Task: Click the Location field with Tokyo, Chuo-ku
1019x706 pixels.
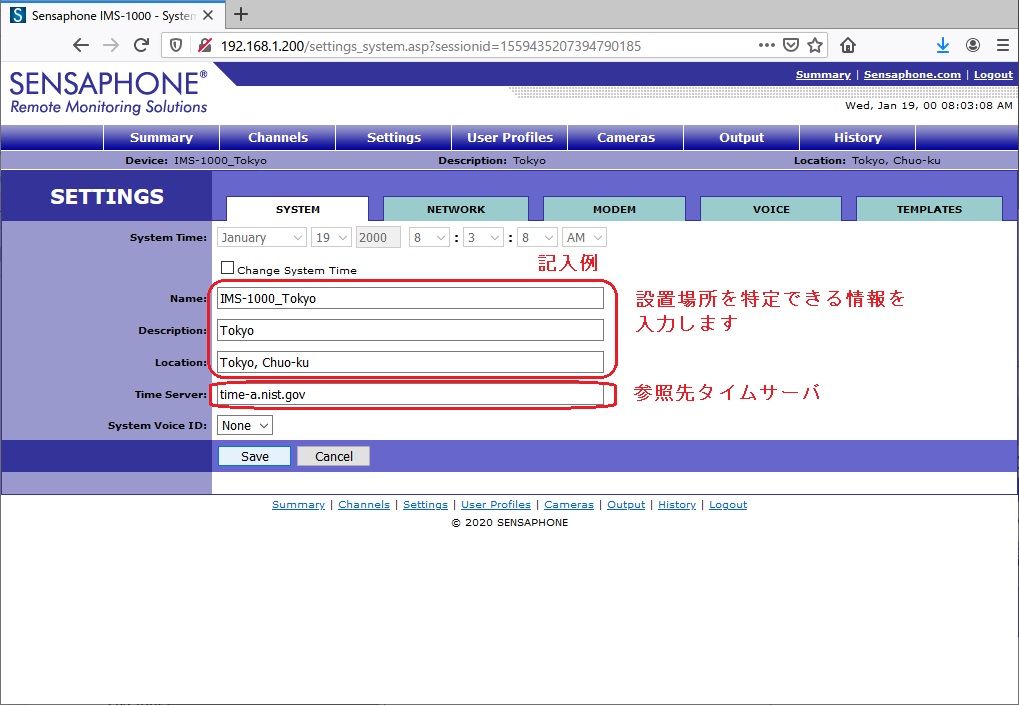Action: click(x=410, y=362)
